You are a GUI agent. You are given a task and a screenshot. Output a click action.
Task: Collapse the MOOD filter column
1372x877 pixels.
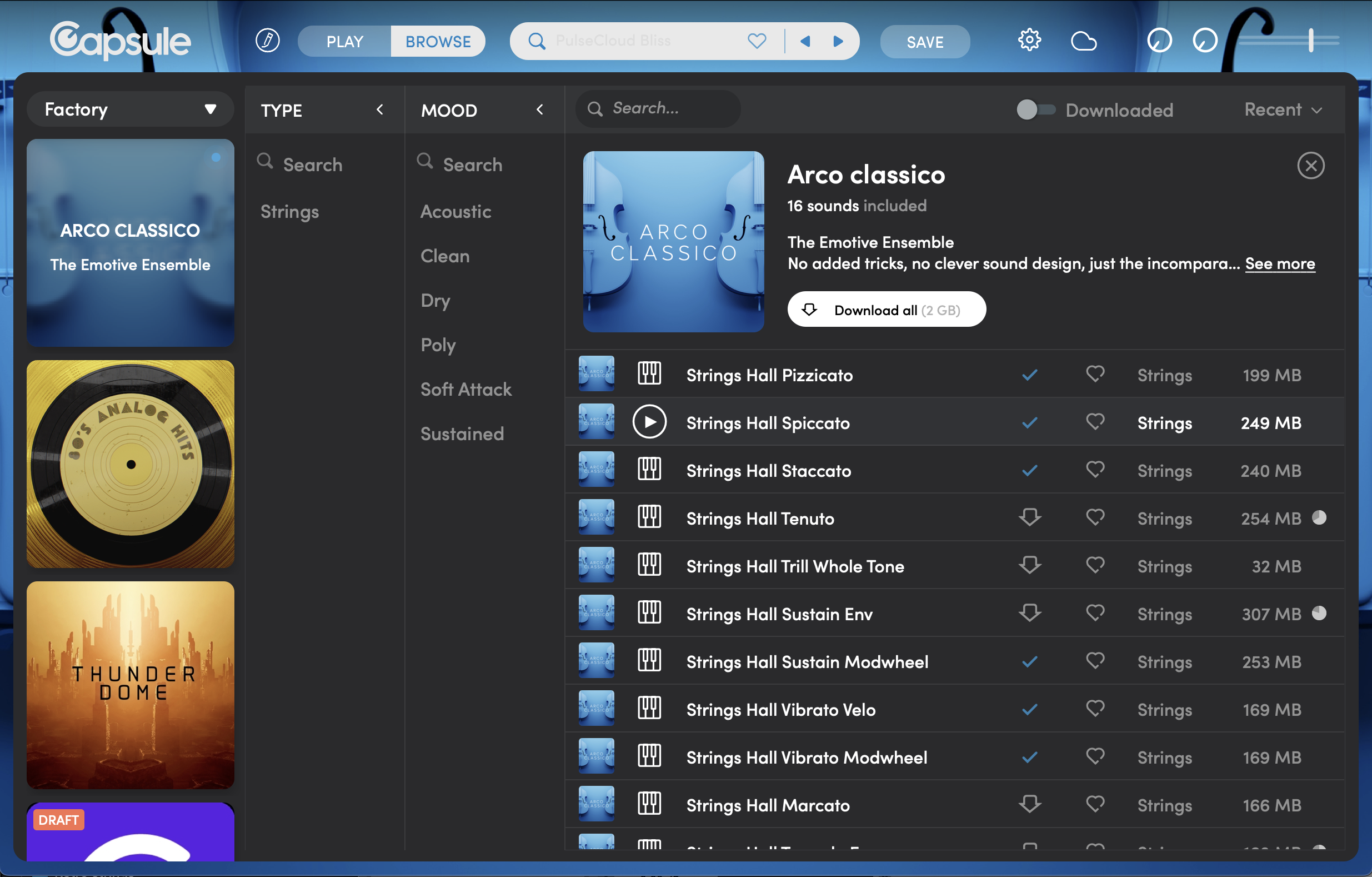(539, 109)
